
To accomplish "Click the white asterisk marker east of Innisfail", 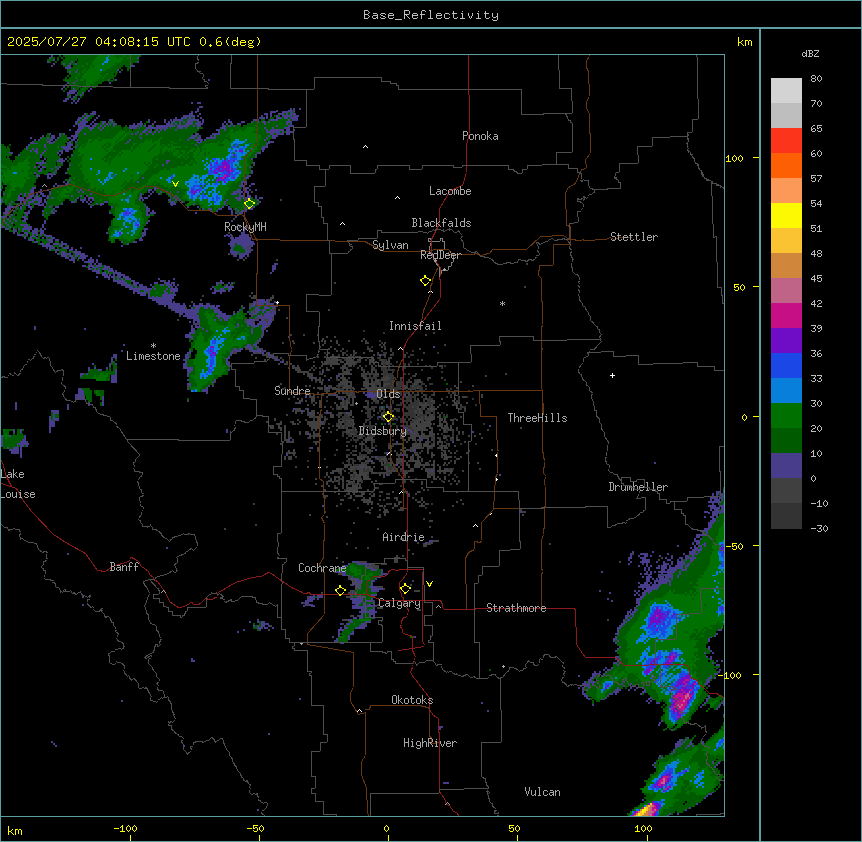I will [502, 303].
